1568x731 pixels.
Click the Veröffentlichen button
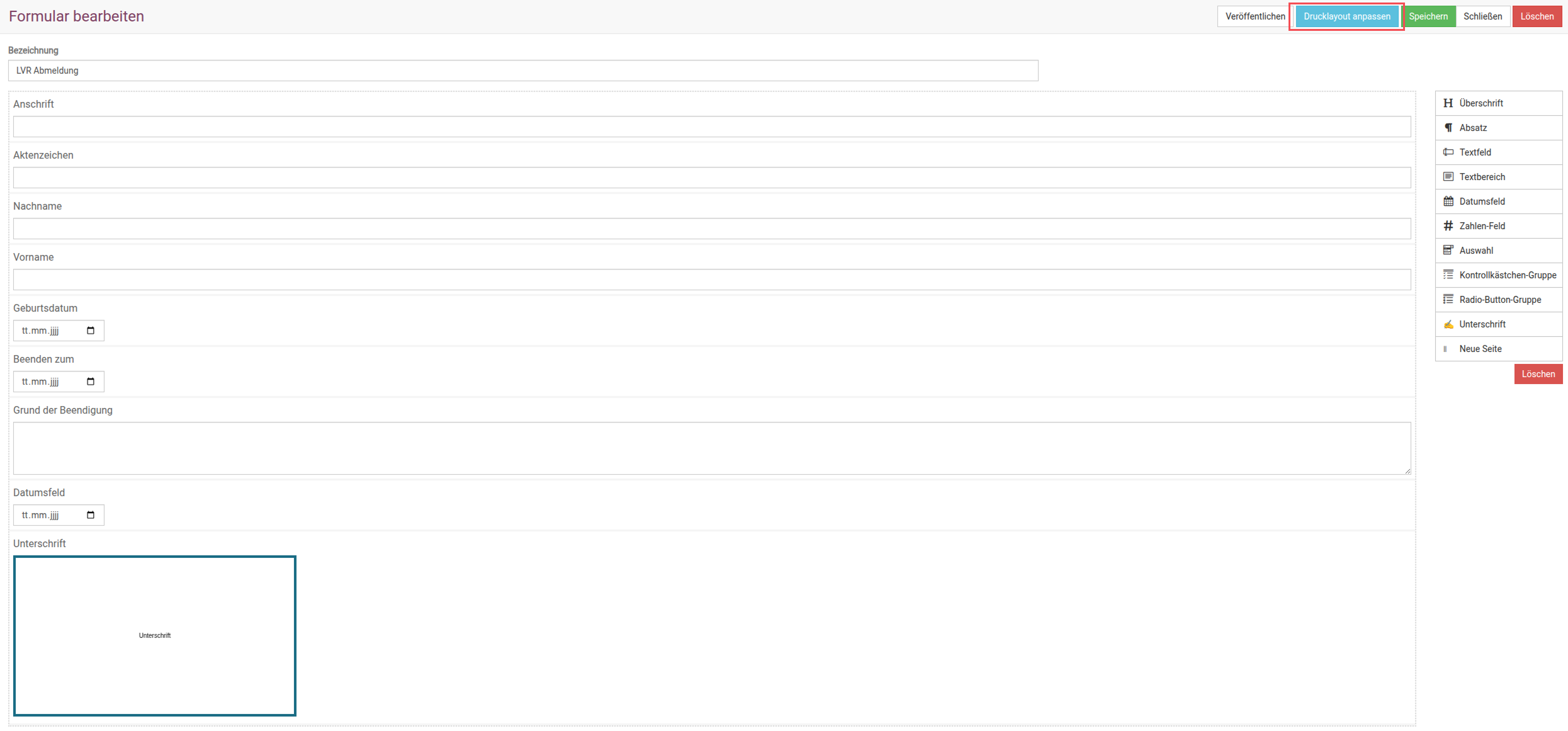[x=1255, y=16]
